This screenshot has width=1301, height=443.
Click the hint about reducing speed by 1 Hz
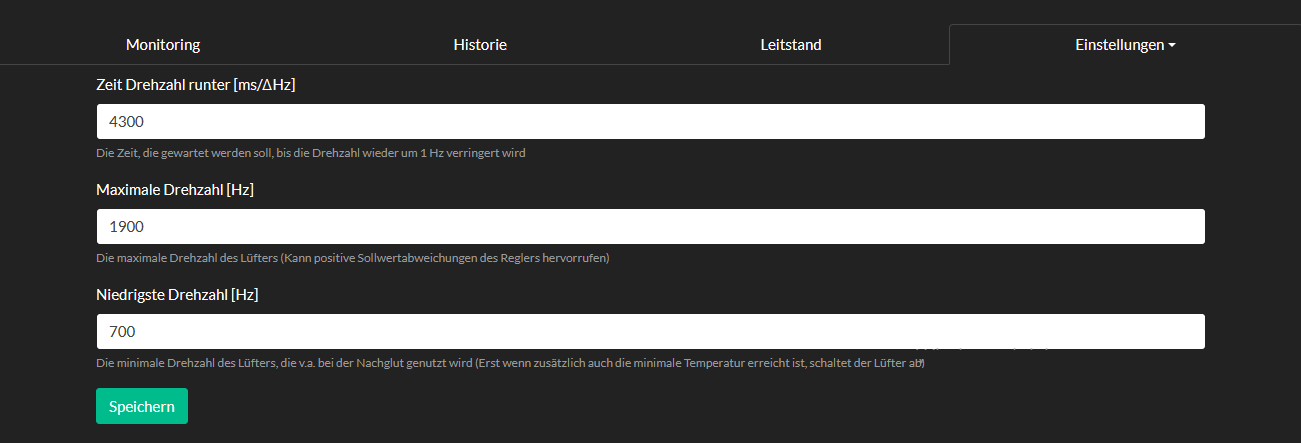(311, 153)
